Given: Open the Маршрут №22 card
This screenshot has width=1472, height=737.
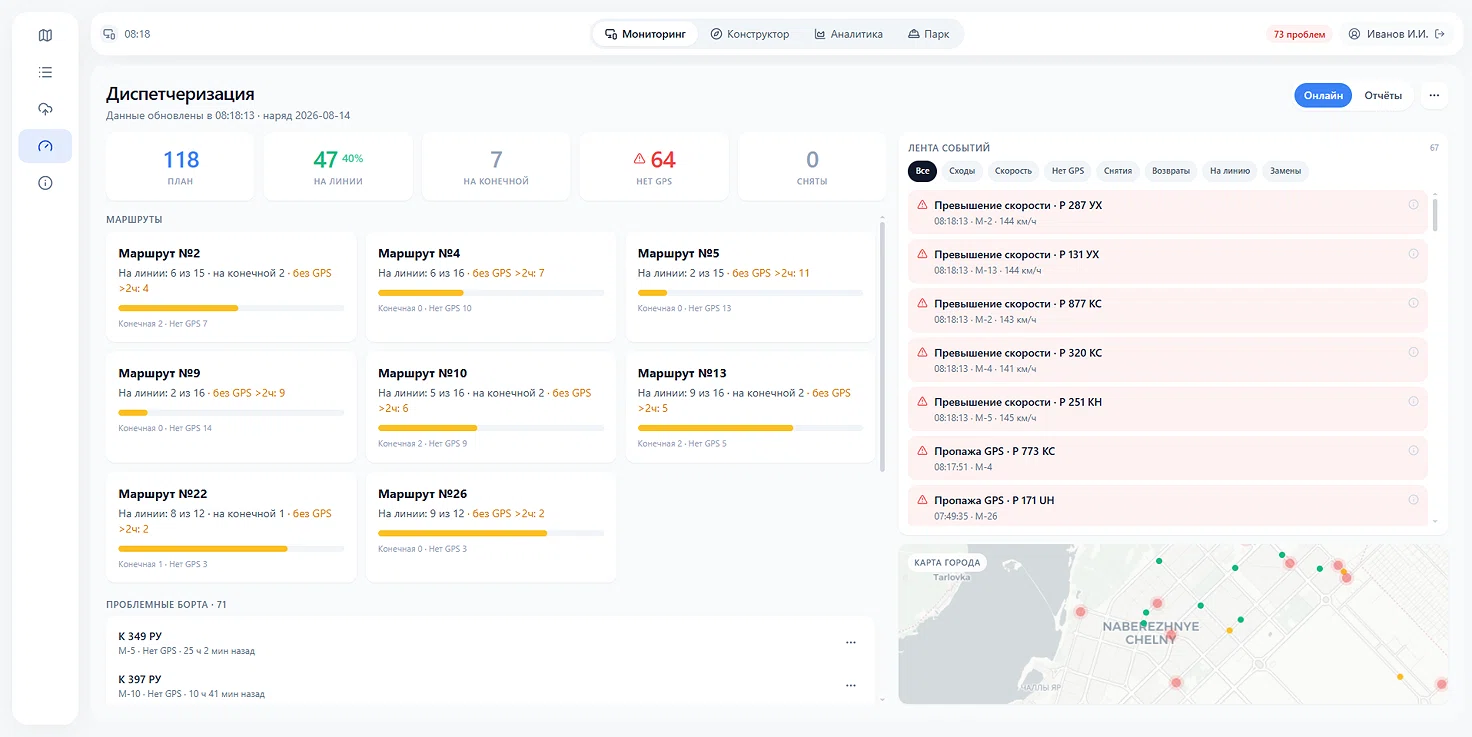Looking at the screenshot, I should point(231,527).
